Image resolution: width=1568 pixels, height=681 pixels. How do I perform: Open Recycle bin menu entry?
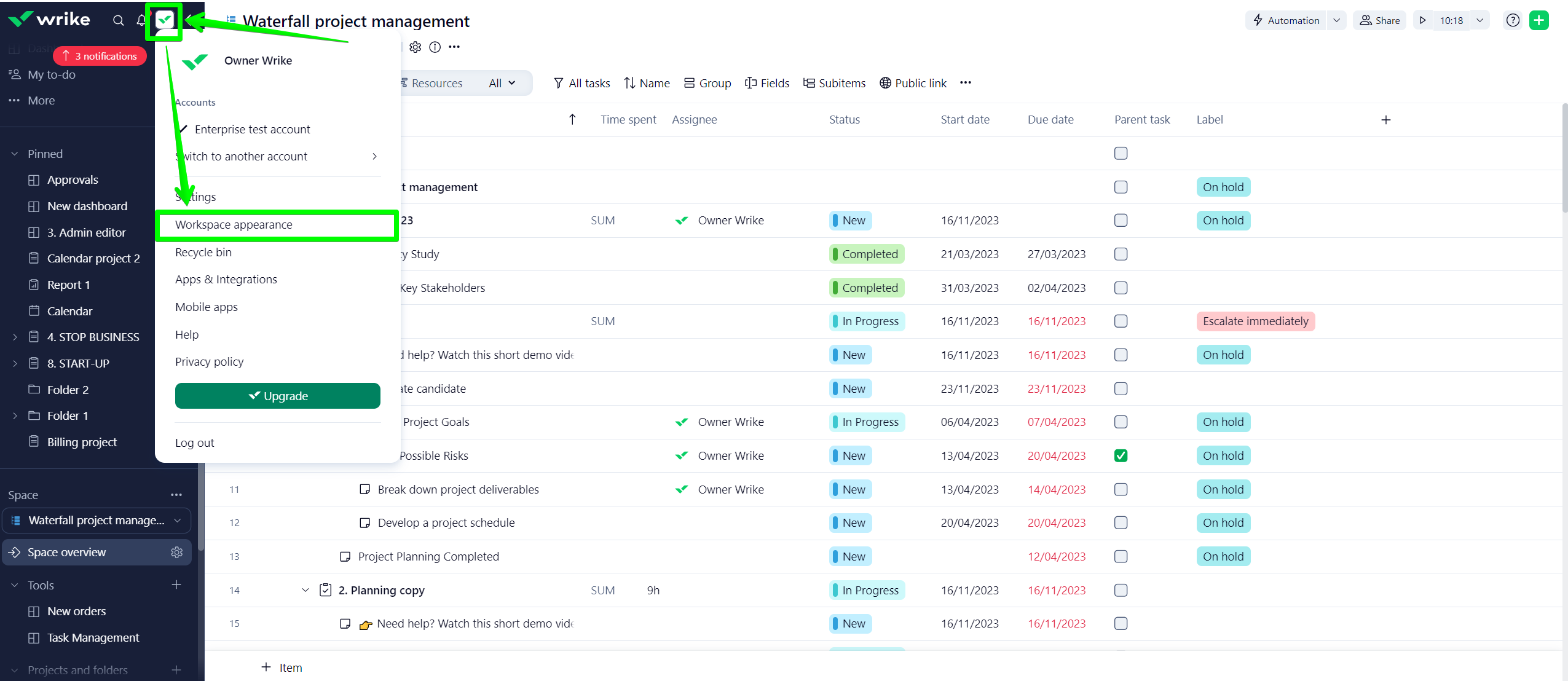203,252
